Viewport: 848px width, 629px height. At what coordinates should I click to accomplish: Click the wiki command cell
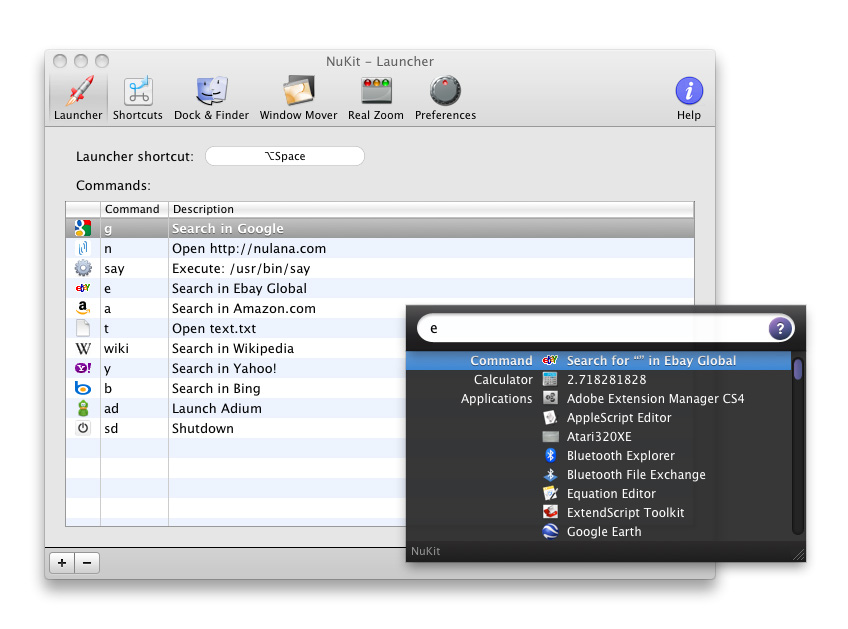coord(134,348)
